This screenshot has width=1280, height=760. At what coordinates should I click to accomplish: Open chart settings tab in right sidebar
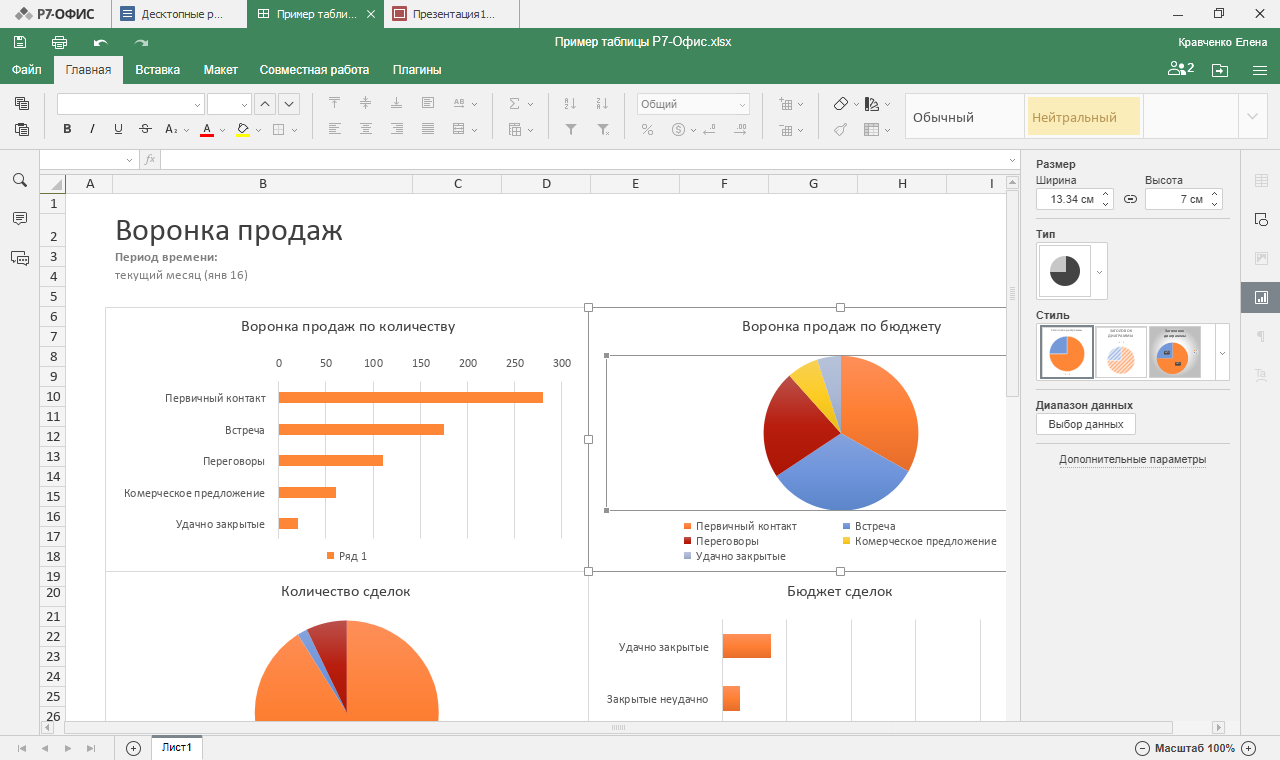pyautogui.click(x=1260, y=297)
